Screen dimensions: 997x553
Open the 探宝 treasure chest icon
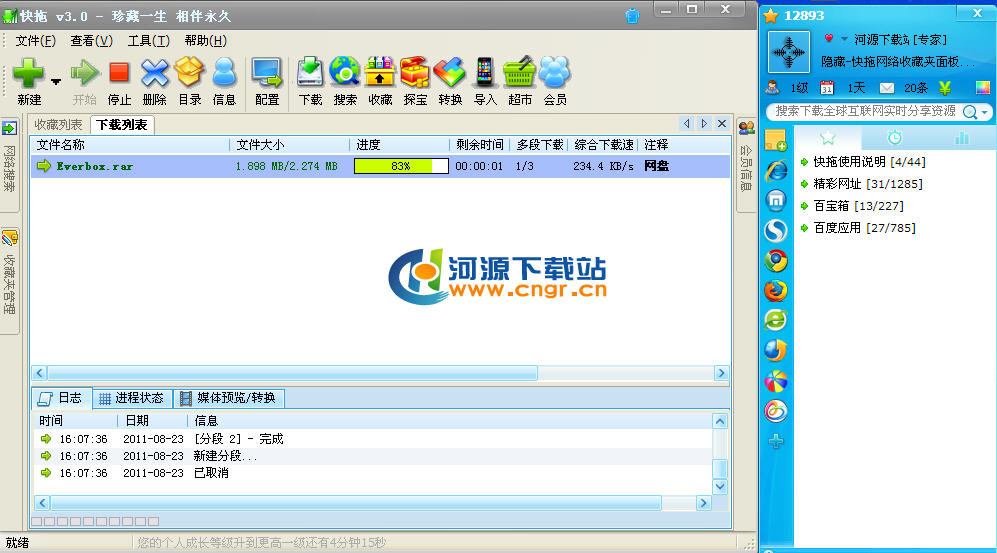pos(415,72)
